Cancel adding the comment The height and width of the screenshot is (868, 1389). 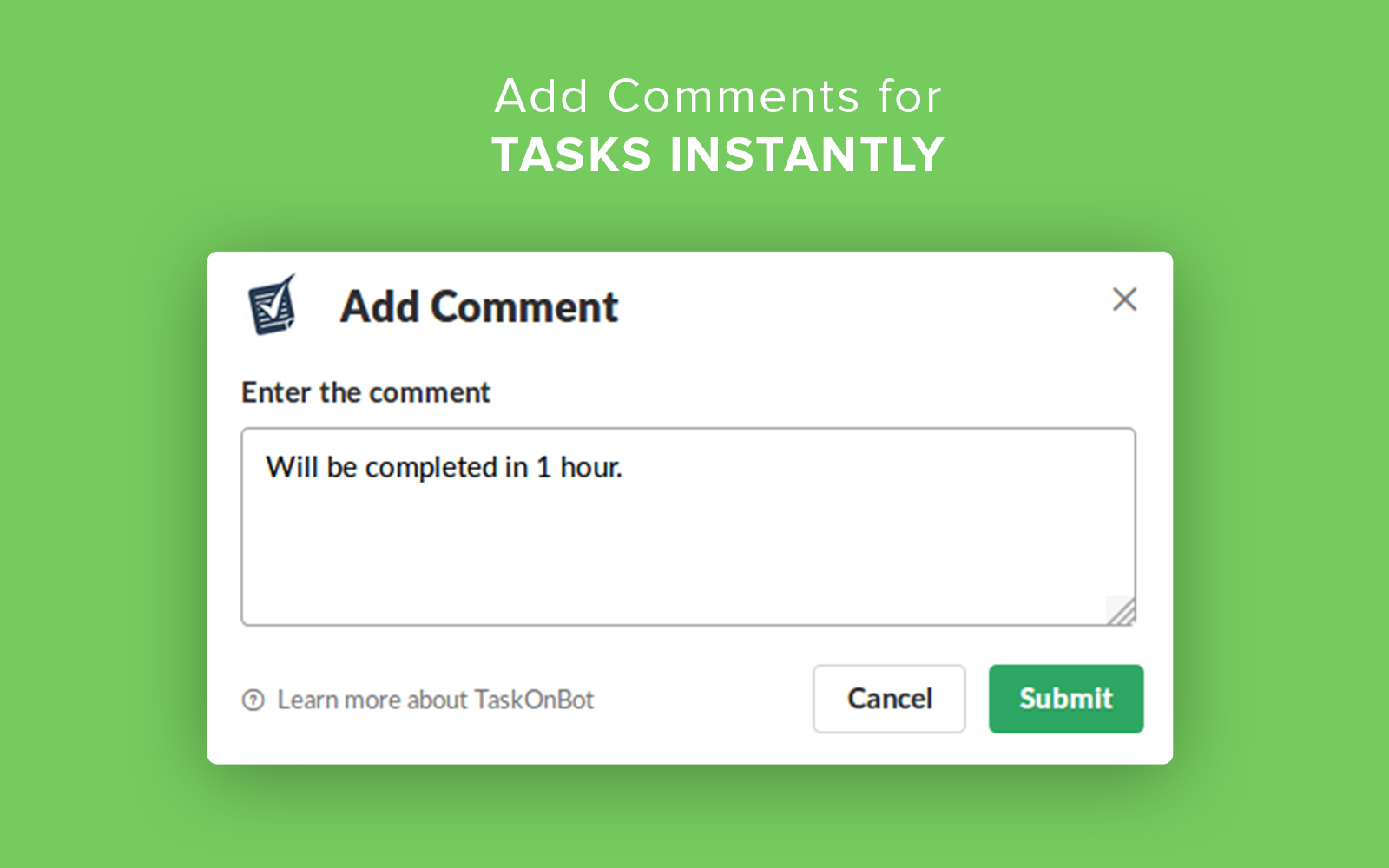pos(889,699)
